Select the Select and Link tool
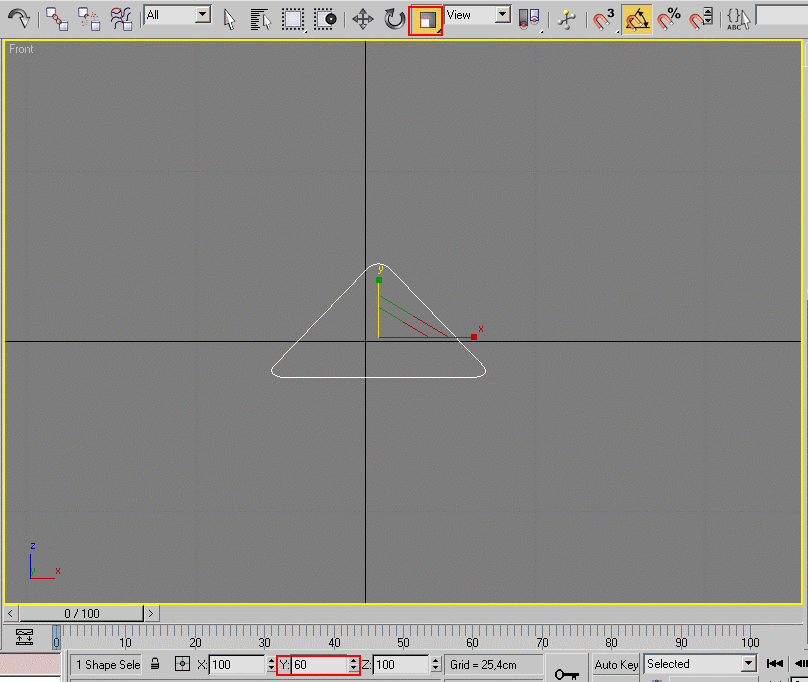808x682 pixels. 57,19
